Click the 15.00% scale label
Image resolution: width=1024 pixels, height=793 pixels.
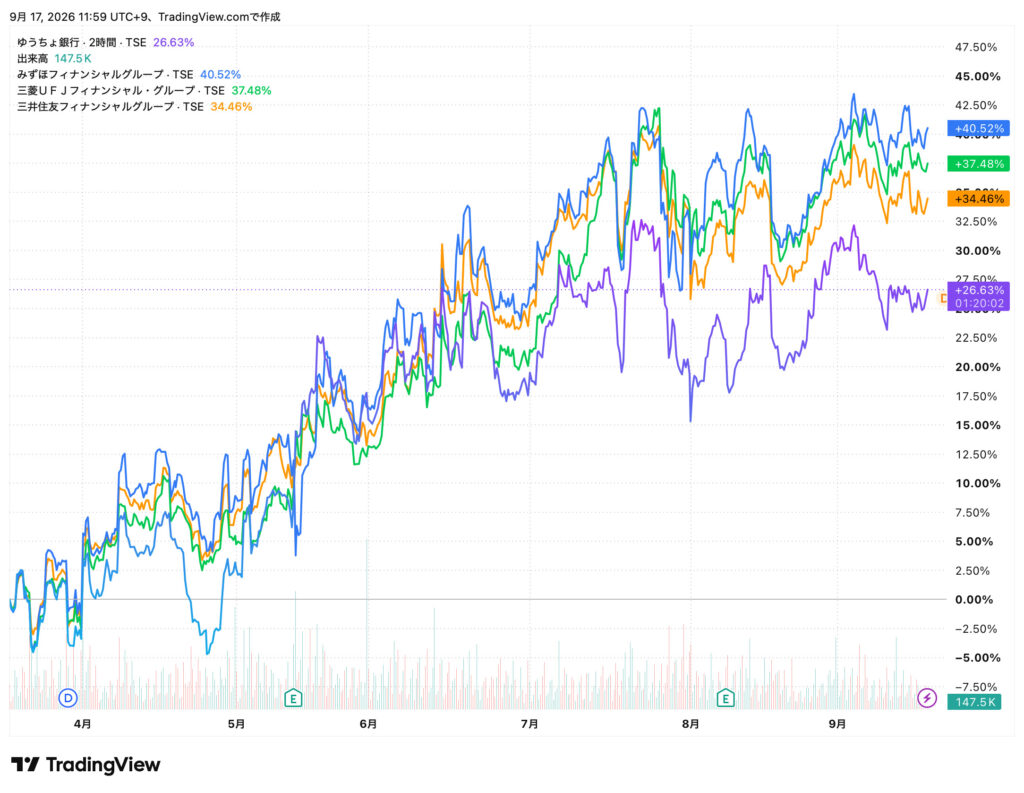pyautogui.click(x=978, y=425)
